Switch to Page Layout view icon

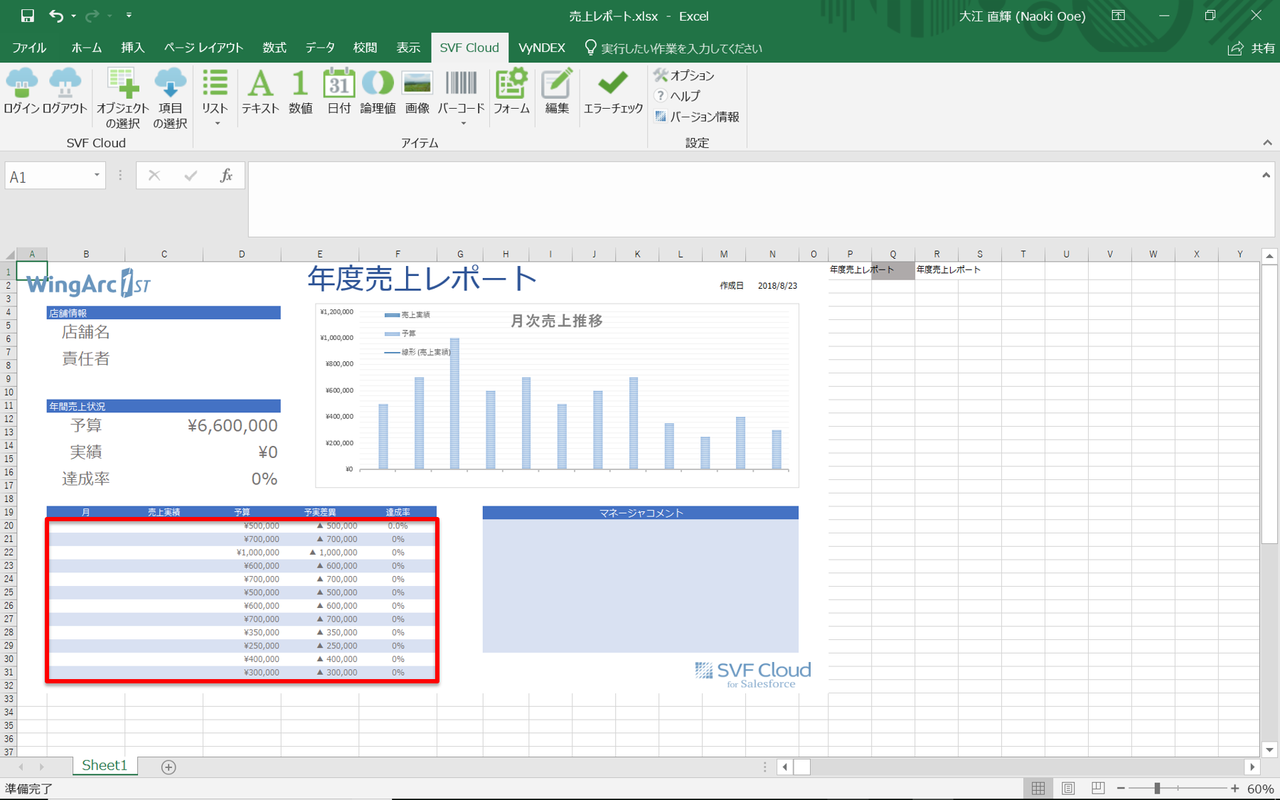coord(1068,789)
